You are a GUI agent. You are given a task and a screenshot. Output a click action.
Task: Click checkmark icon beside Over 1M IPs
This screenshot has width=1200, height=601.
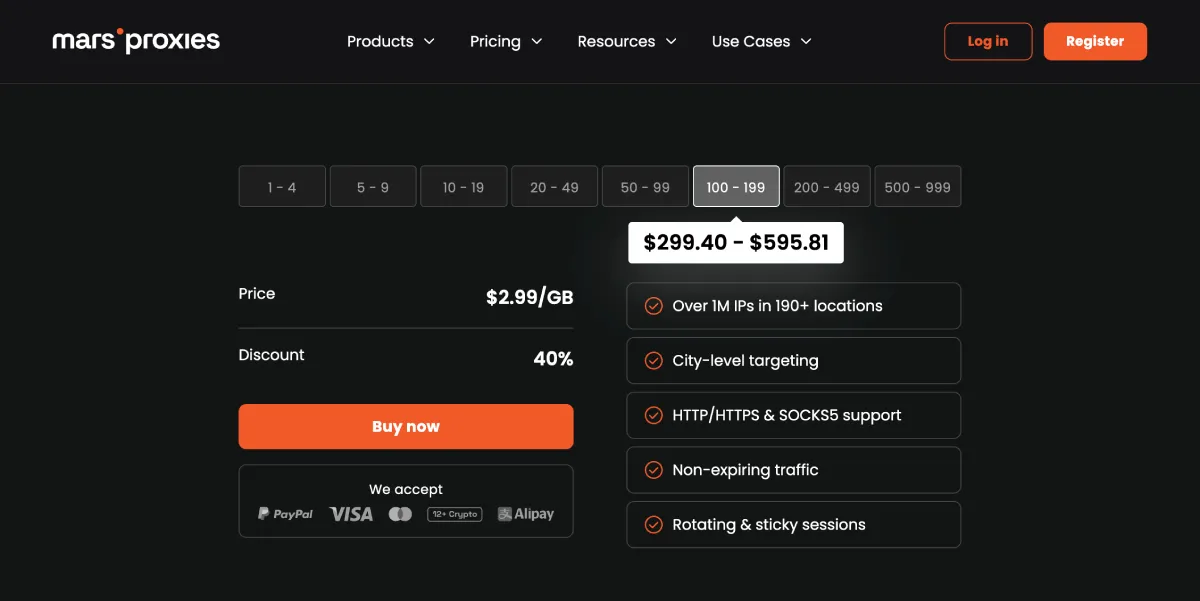654,306
